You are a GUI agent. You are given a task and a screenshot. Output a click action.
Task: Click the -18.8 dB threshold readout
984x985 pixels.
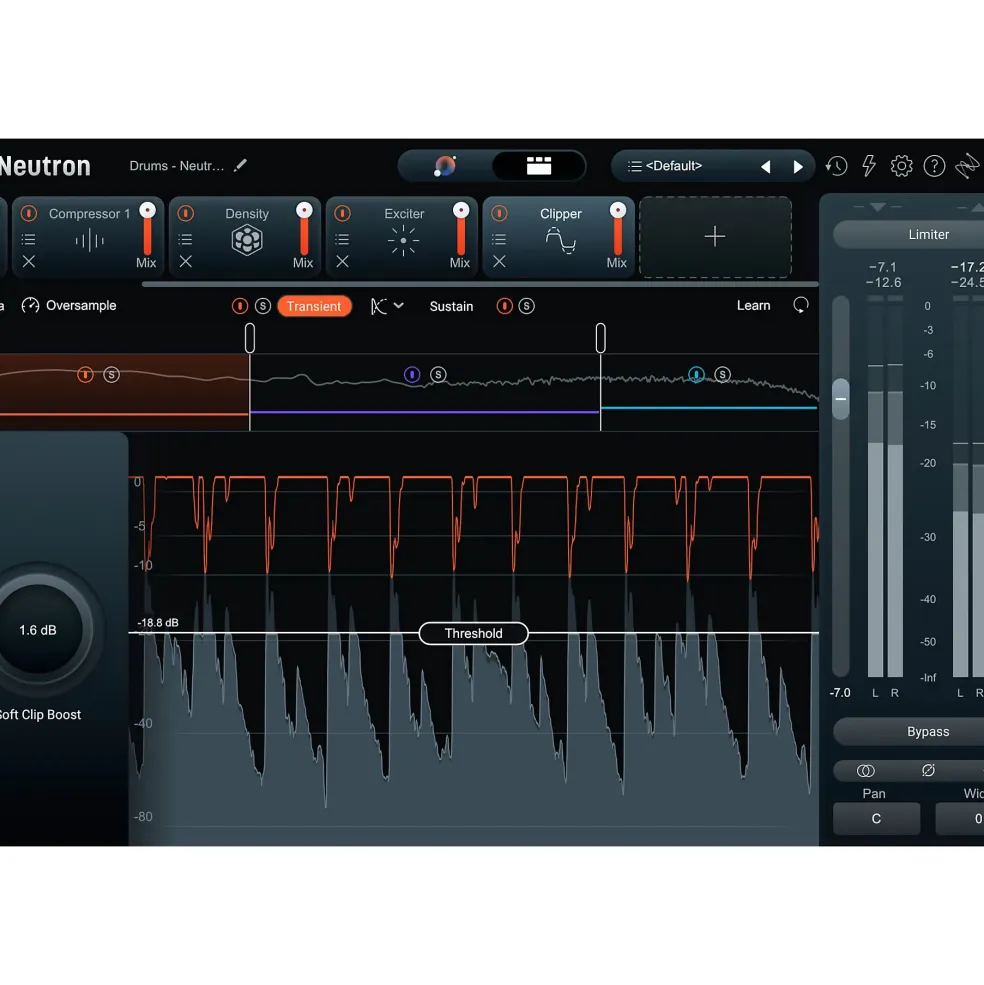[158, 623]
